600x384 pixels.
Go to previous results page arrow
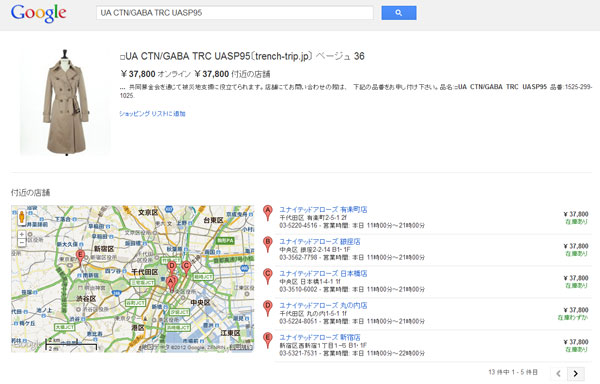pos(558,373)
